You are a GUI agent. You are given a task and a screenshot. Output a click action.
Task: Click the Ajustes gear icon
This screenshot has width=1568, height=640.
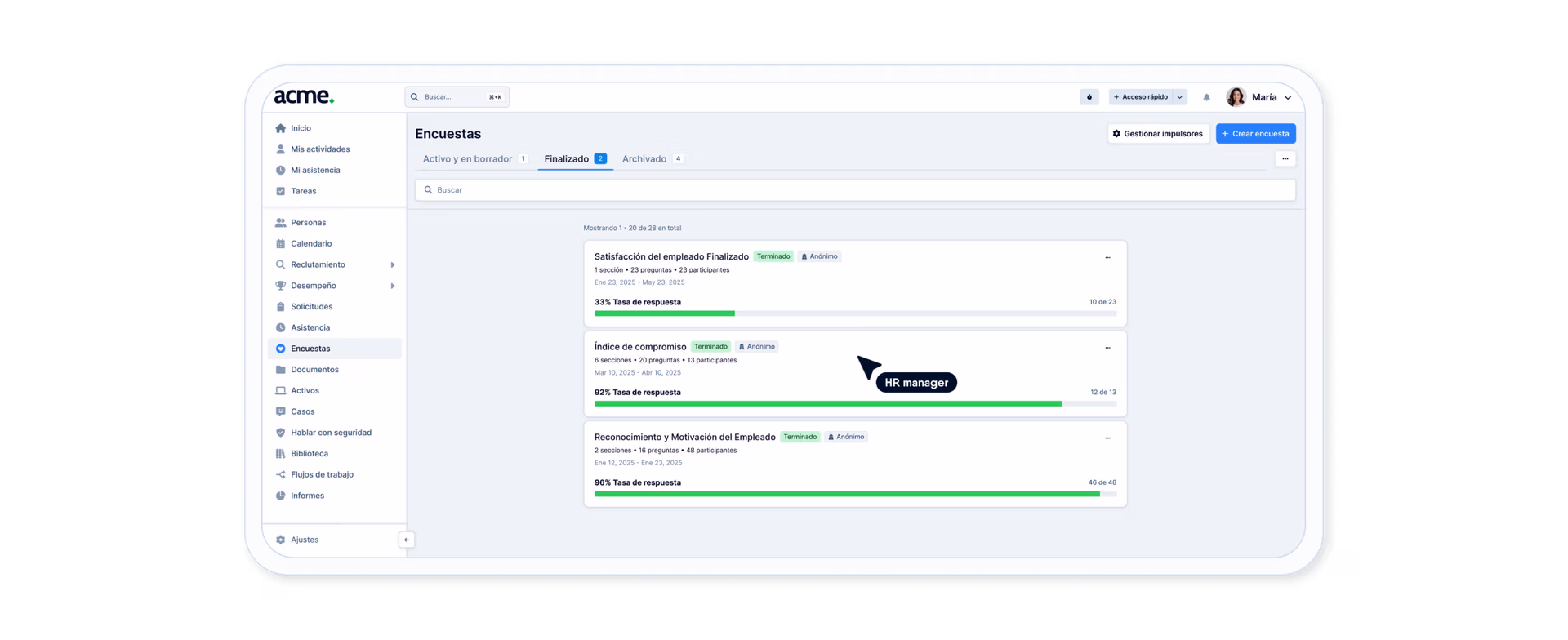pos(280,540)
